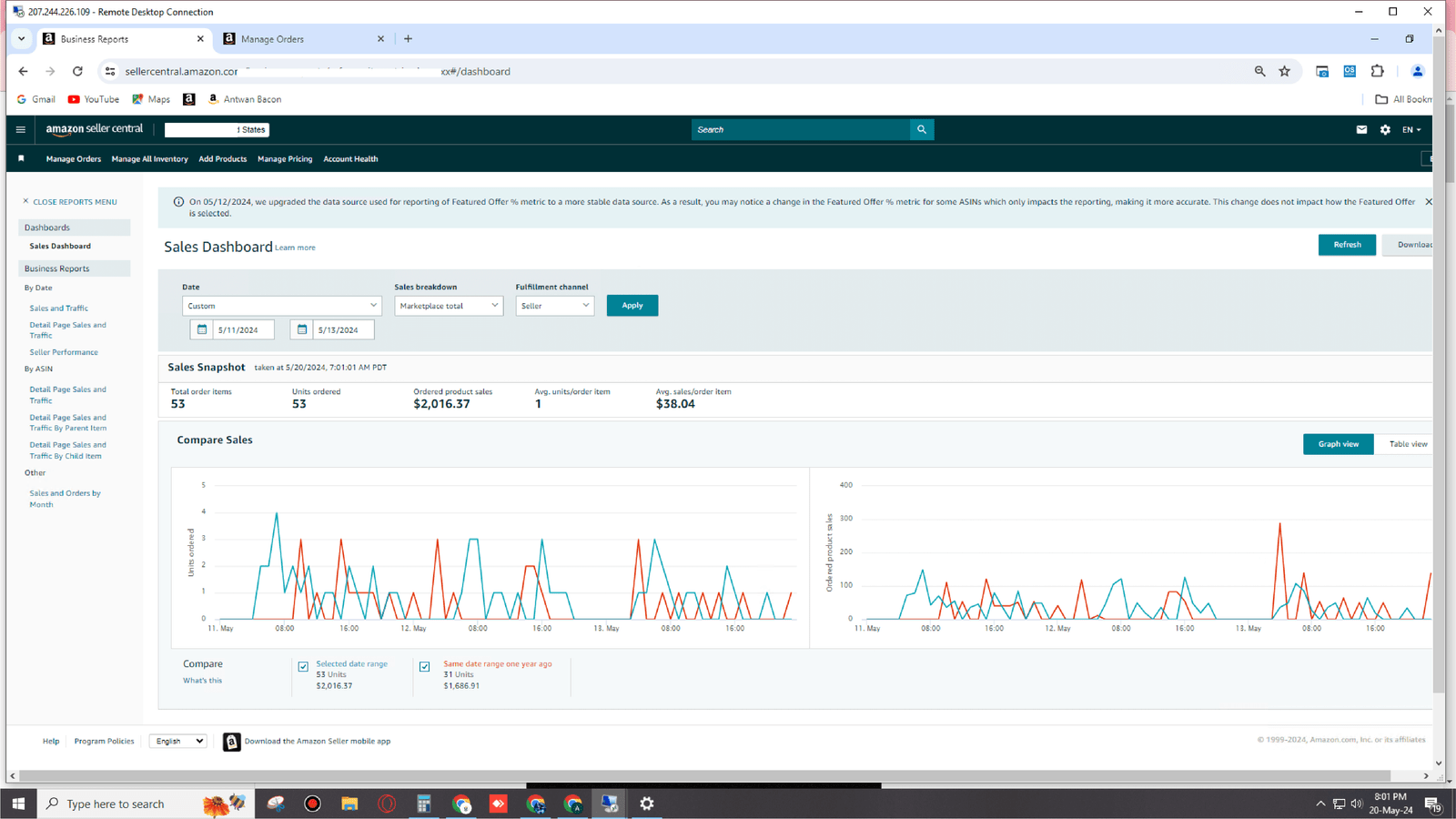Click the info icon in the notification banner

[178, 201]
